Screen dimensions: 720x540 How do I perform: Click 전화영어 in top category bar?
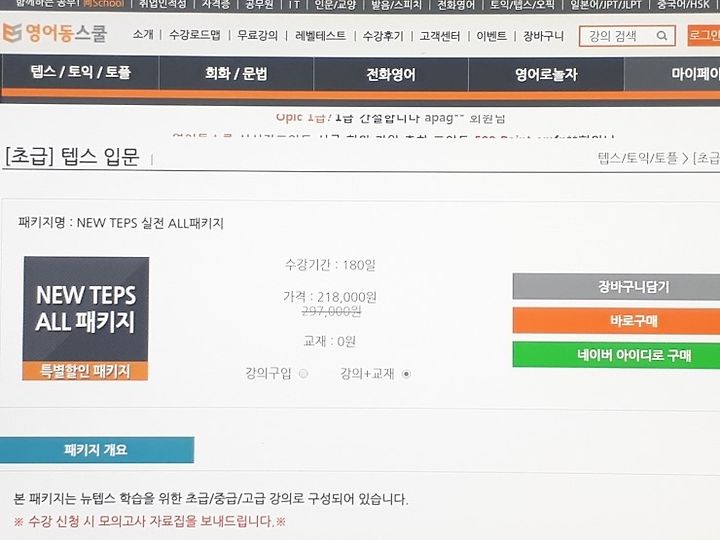coord(456,4)
